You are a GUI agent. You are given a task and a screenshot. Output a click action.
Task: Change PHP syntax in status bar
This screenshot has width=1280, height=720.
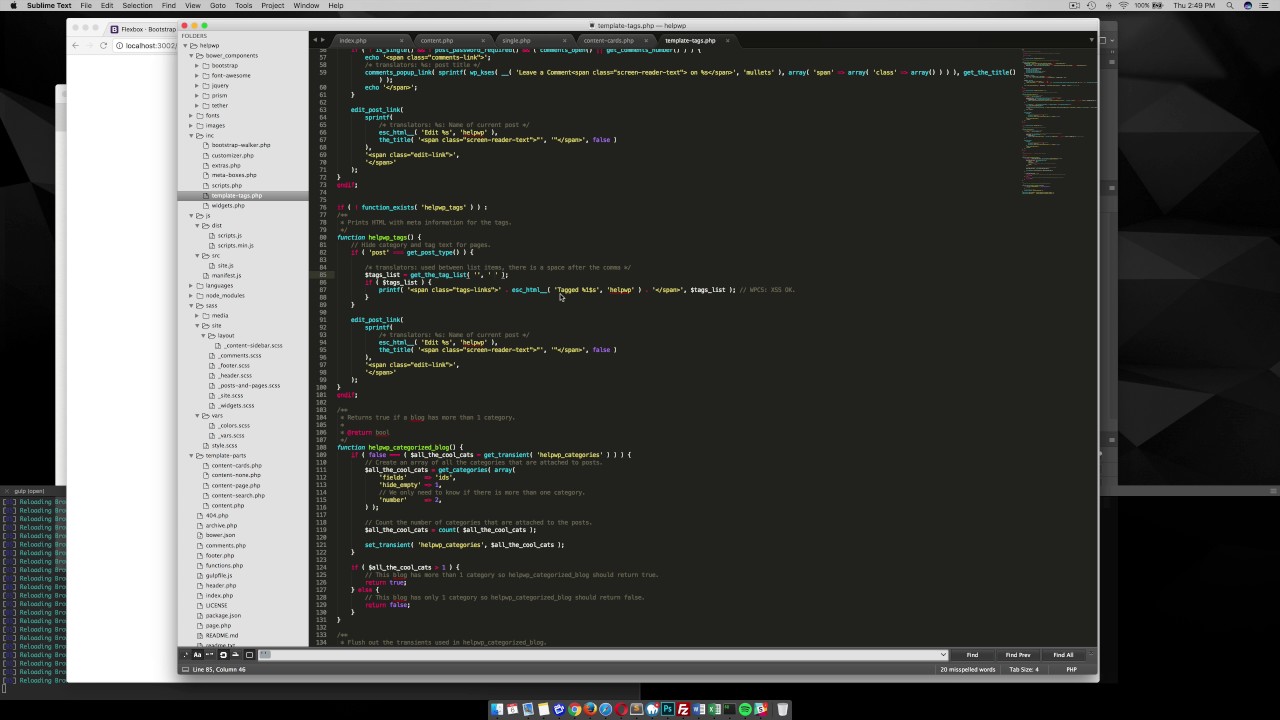[x=1071, y=669]
